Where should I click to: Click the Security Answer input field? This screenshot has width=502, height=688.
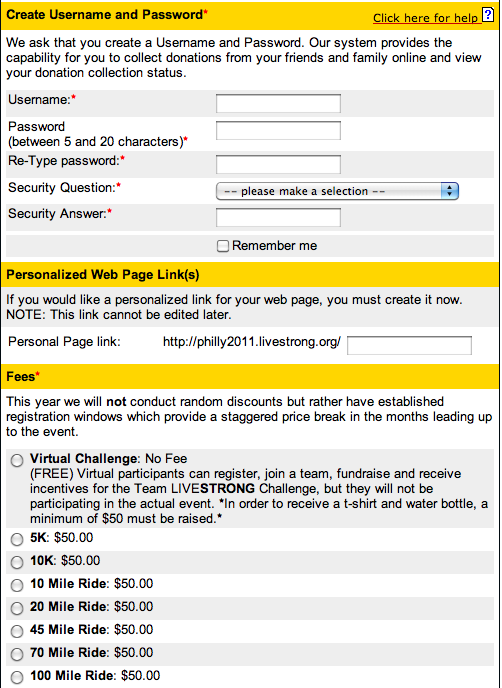[278, 218]
